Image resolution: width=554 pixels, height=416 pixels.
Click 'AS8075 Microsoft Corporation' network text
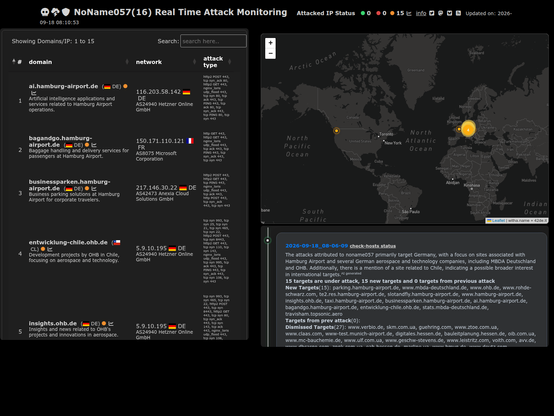pyautogui.click(x=156, y=156)
